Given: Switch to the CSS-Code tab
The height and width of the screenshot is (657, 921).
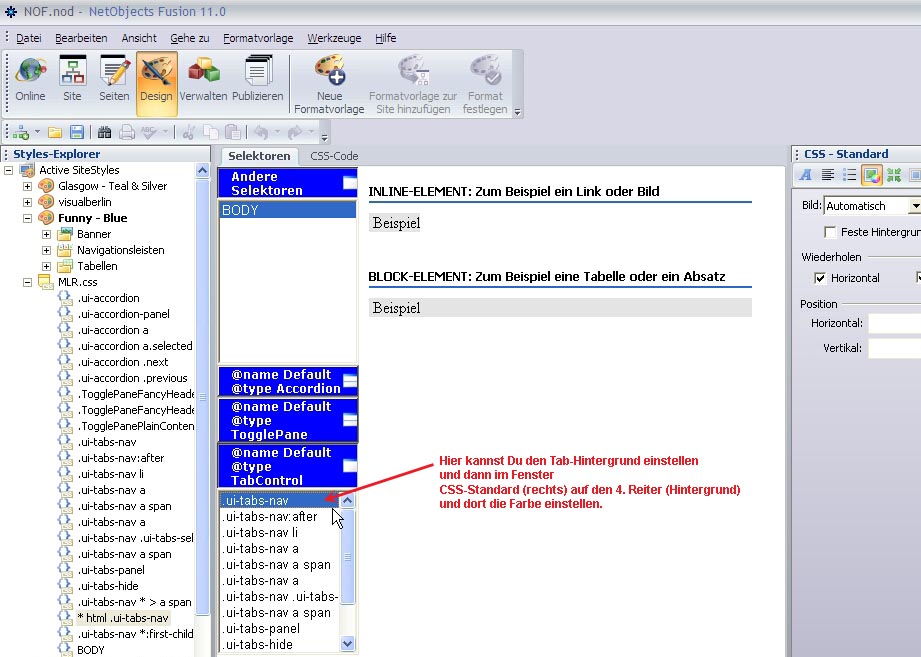Looking at the screenshot, I should point(334,156).
